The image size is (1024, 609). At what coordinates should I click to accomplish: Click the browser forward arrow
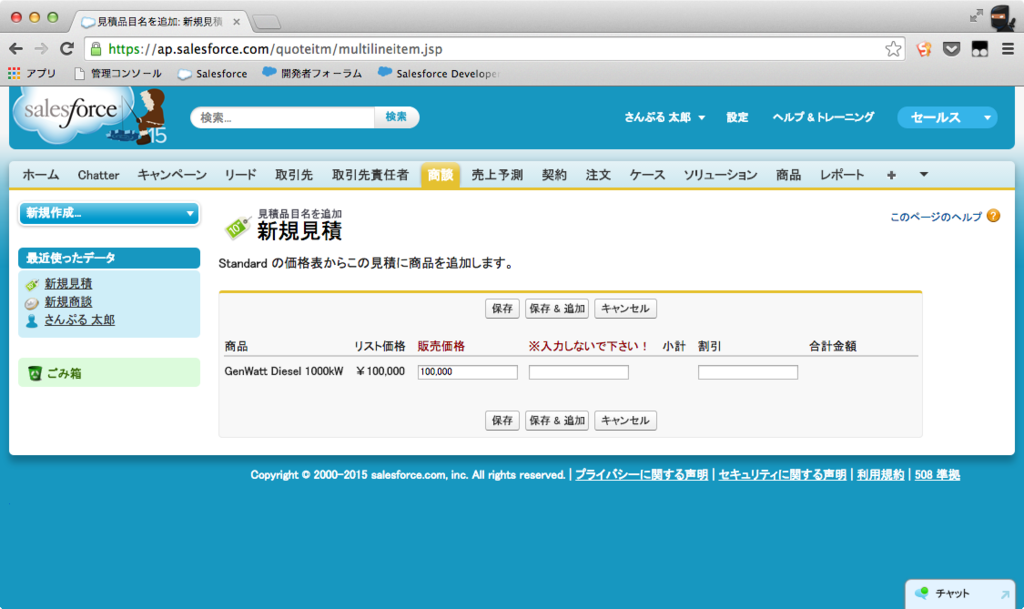(x=41, y=49)
